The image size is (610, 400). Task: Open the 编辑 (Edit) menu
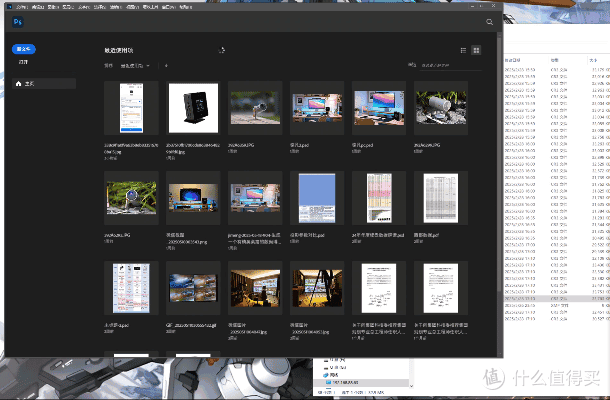37,7
